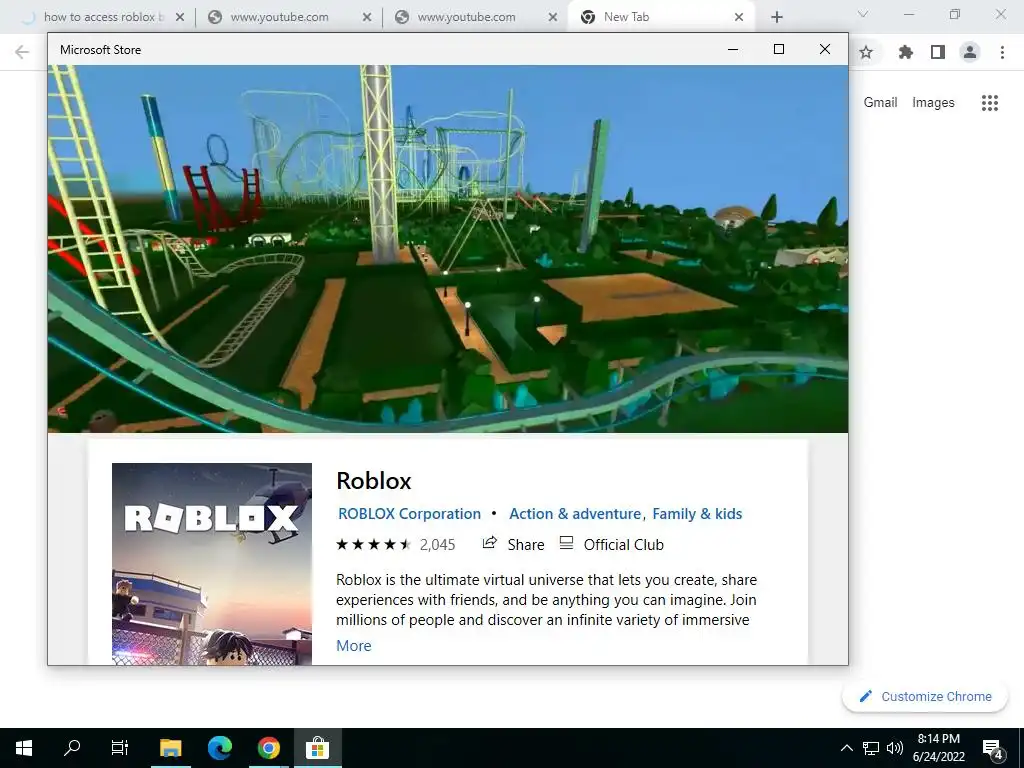
Task: Open the Google apps grid
Action: point(990,103)
